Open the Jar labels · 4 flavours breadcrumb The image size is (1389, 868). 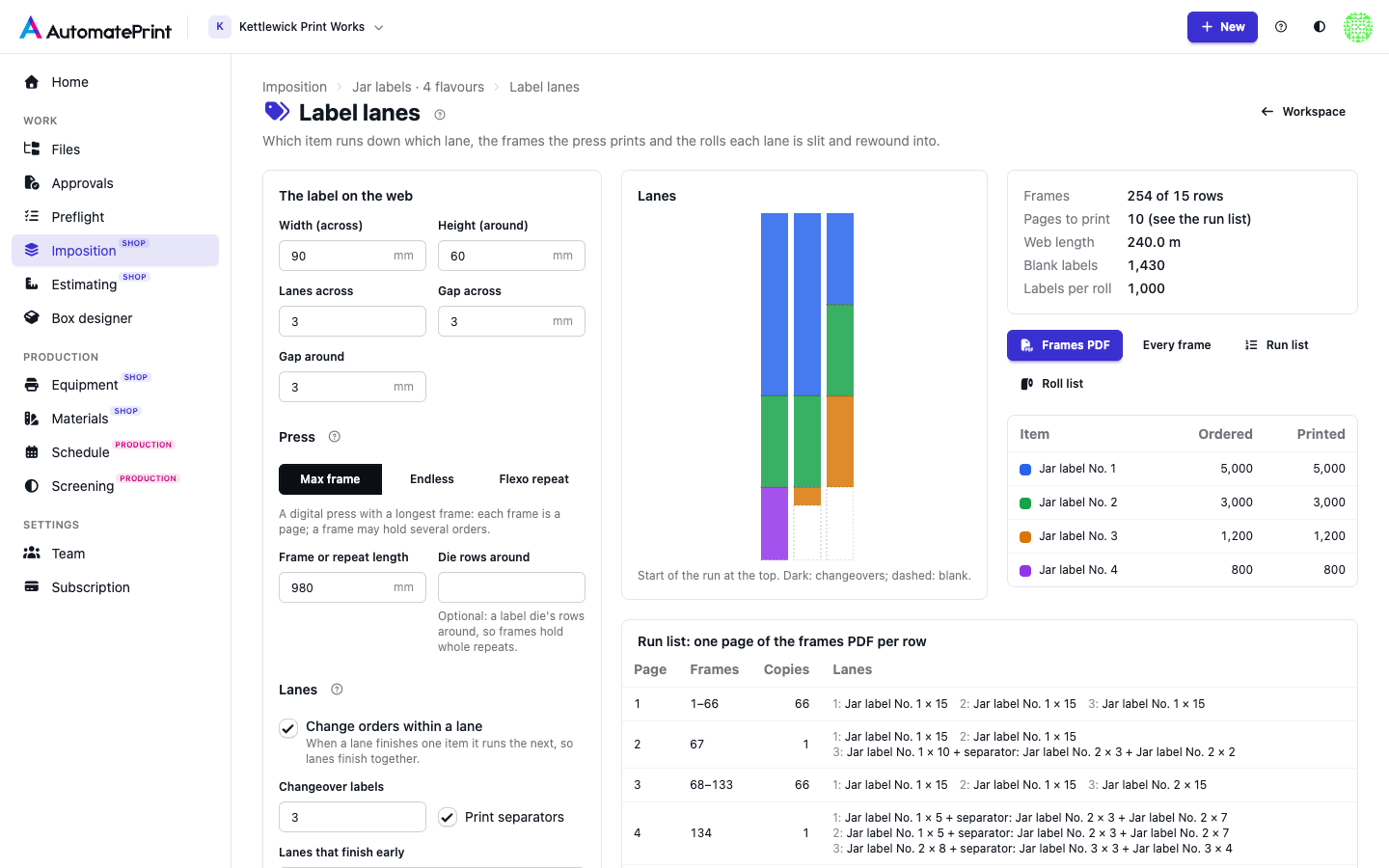418,87
